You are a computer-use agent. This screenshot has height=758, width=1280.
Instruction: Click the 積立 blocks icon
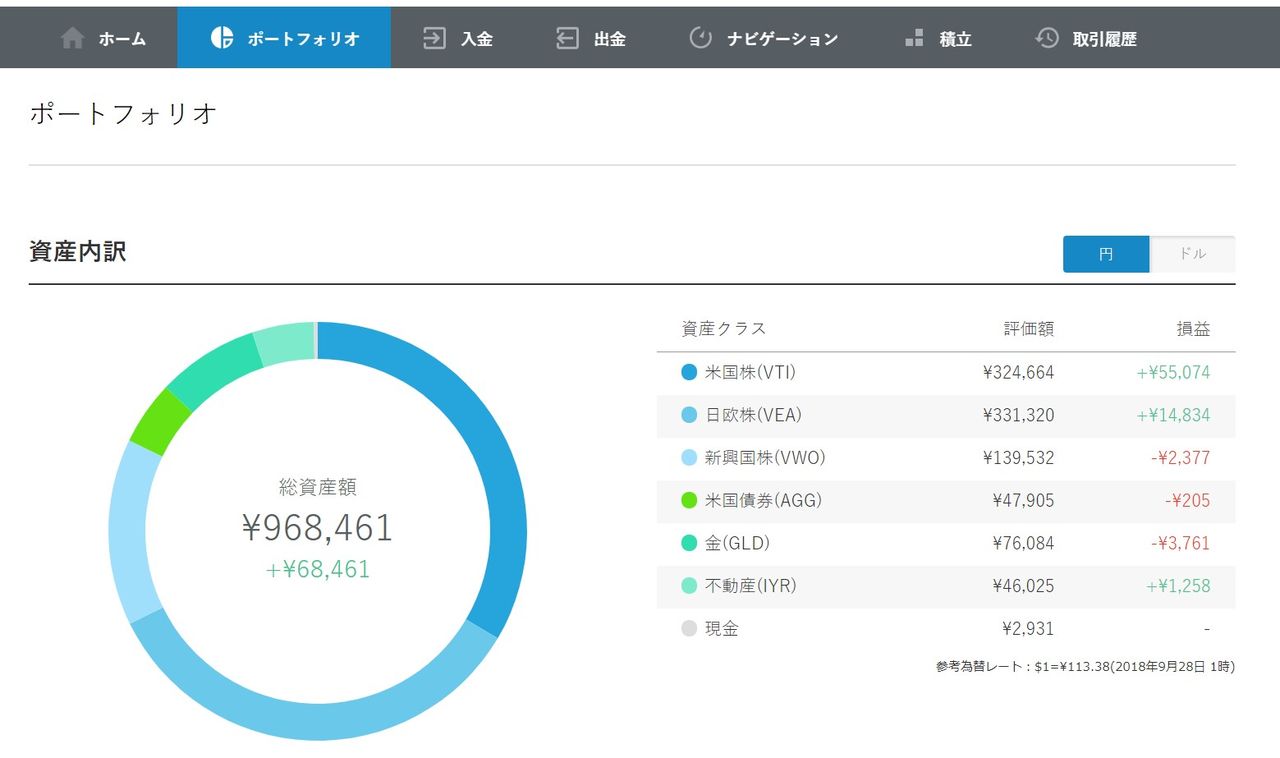click(x=914, y=38)
